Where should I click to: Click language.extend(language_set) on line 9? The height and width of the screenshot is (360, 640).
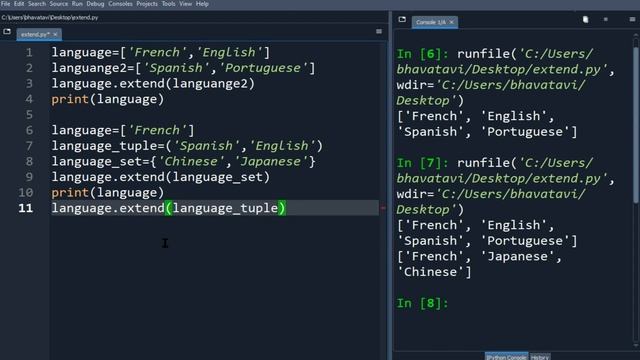pos(160,177)
